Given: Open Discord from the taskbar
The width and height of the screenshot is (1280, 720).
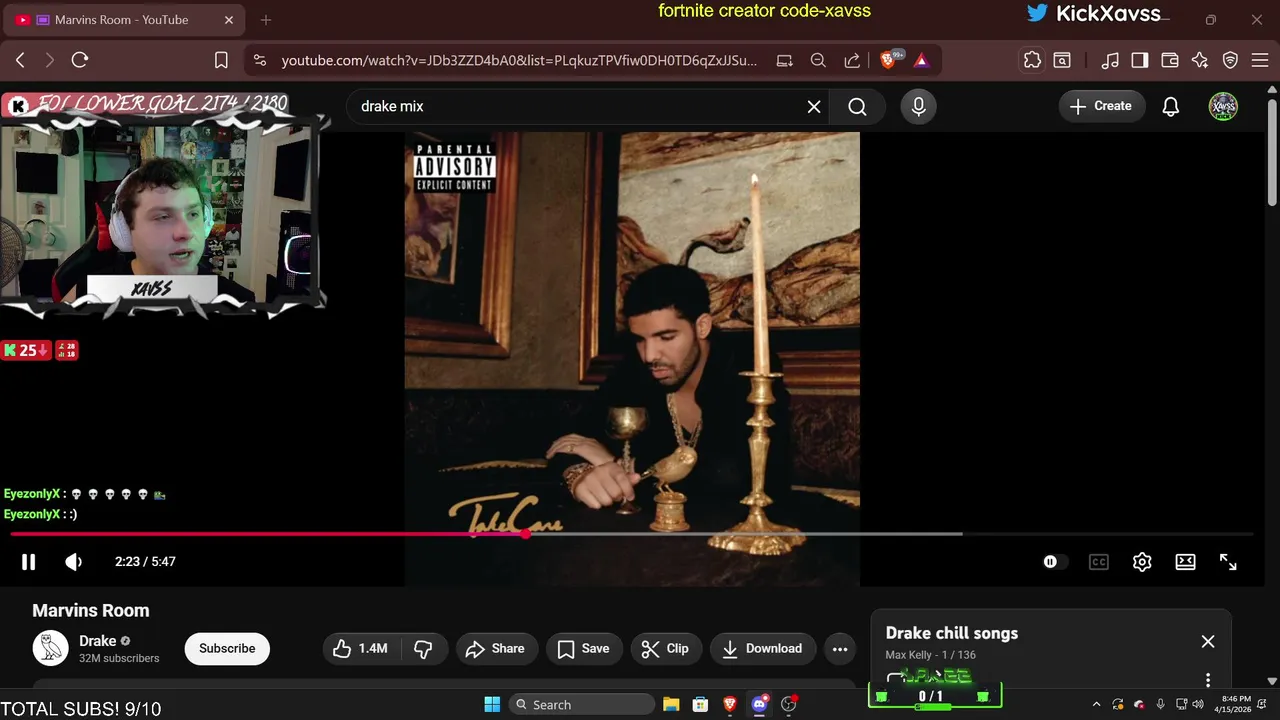Looking at the screenshot, I should click(x=759, y=704).
